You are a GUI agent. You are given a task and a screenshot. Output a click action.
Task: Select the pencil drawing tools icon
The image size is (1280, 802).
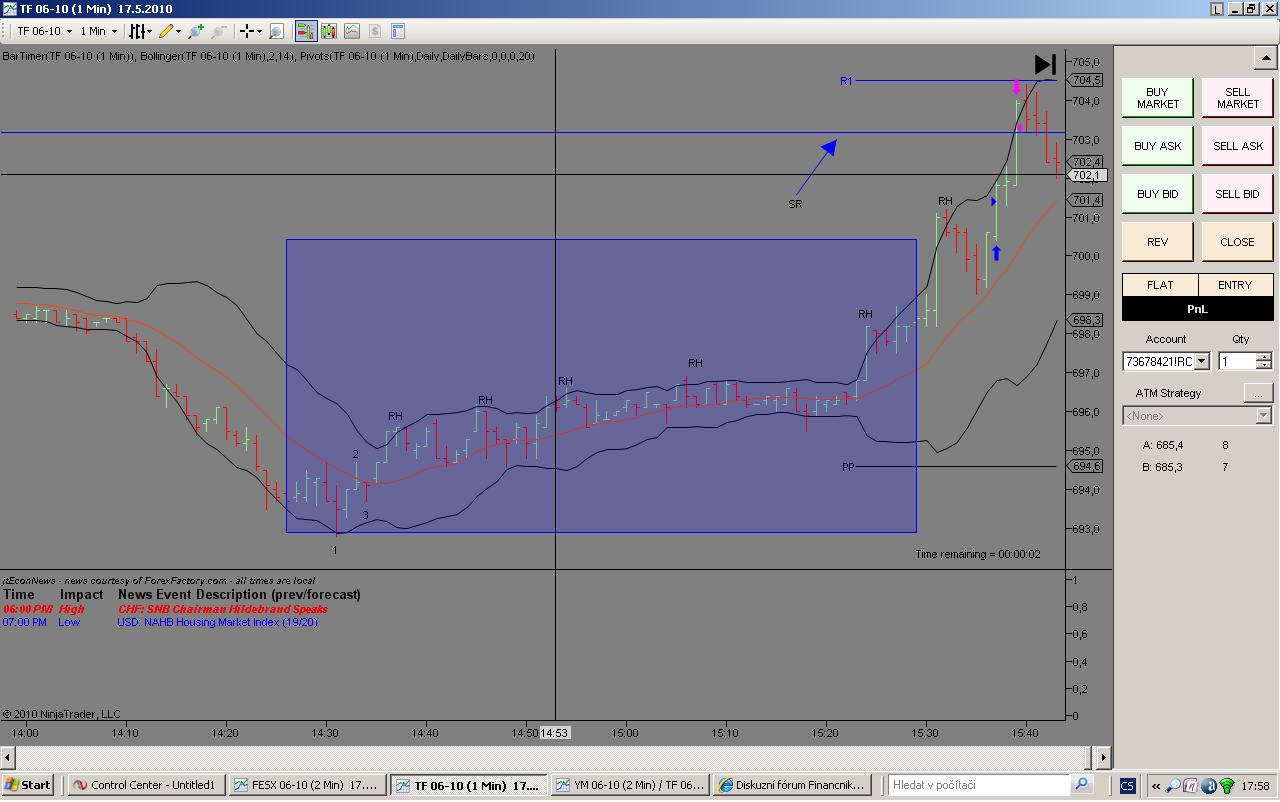[165, 31]
